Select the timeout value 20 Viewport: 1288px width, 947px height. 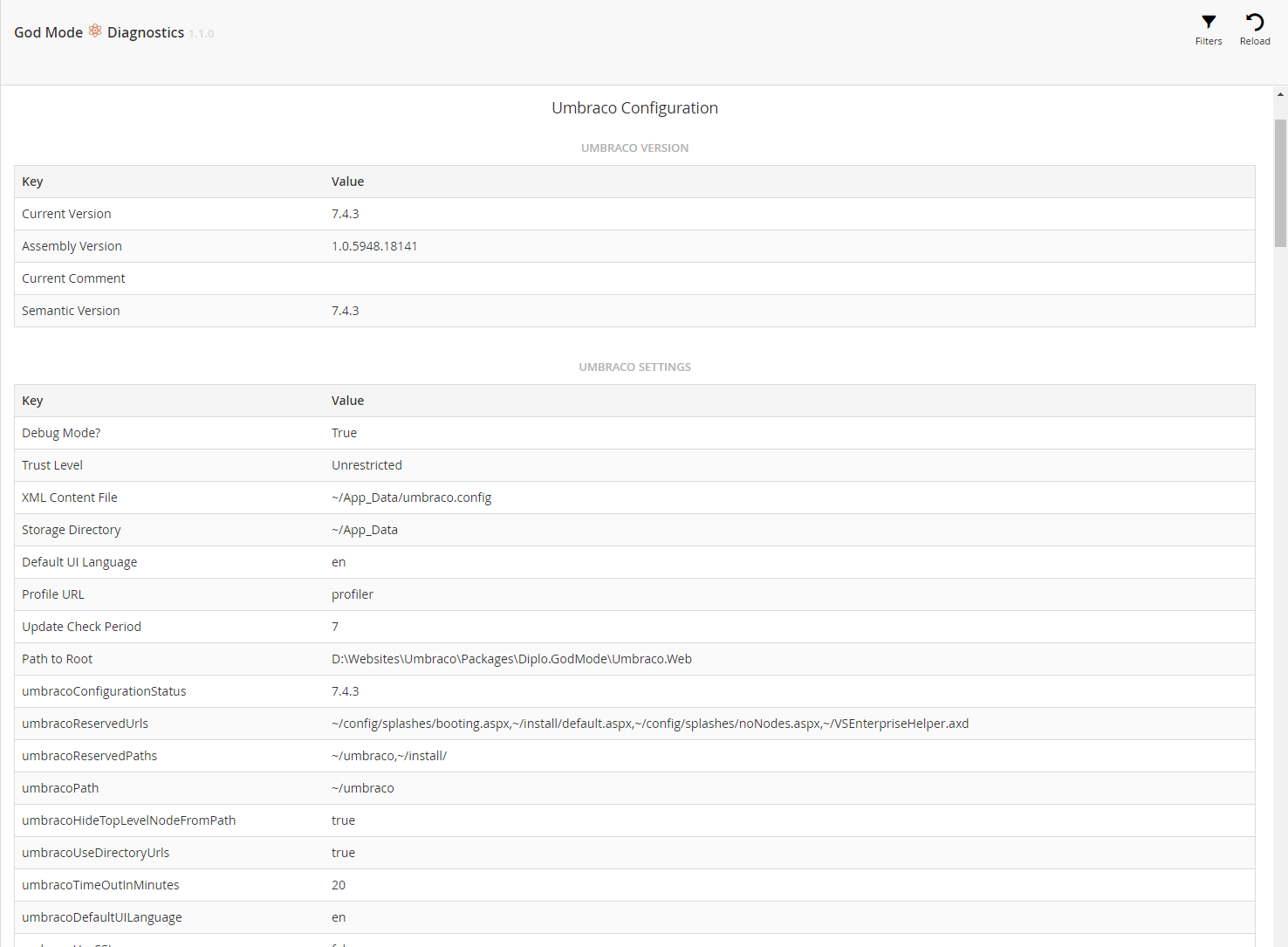[x=339, y=885]
